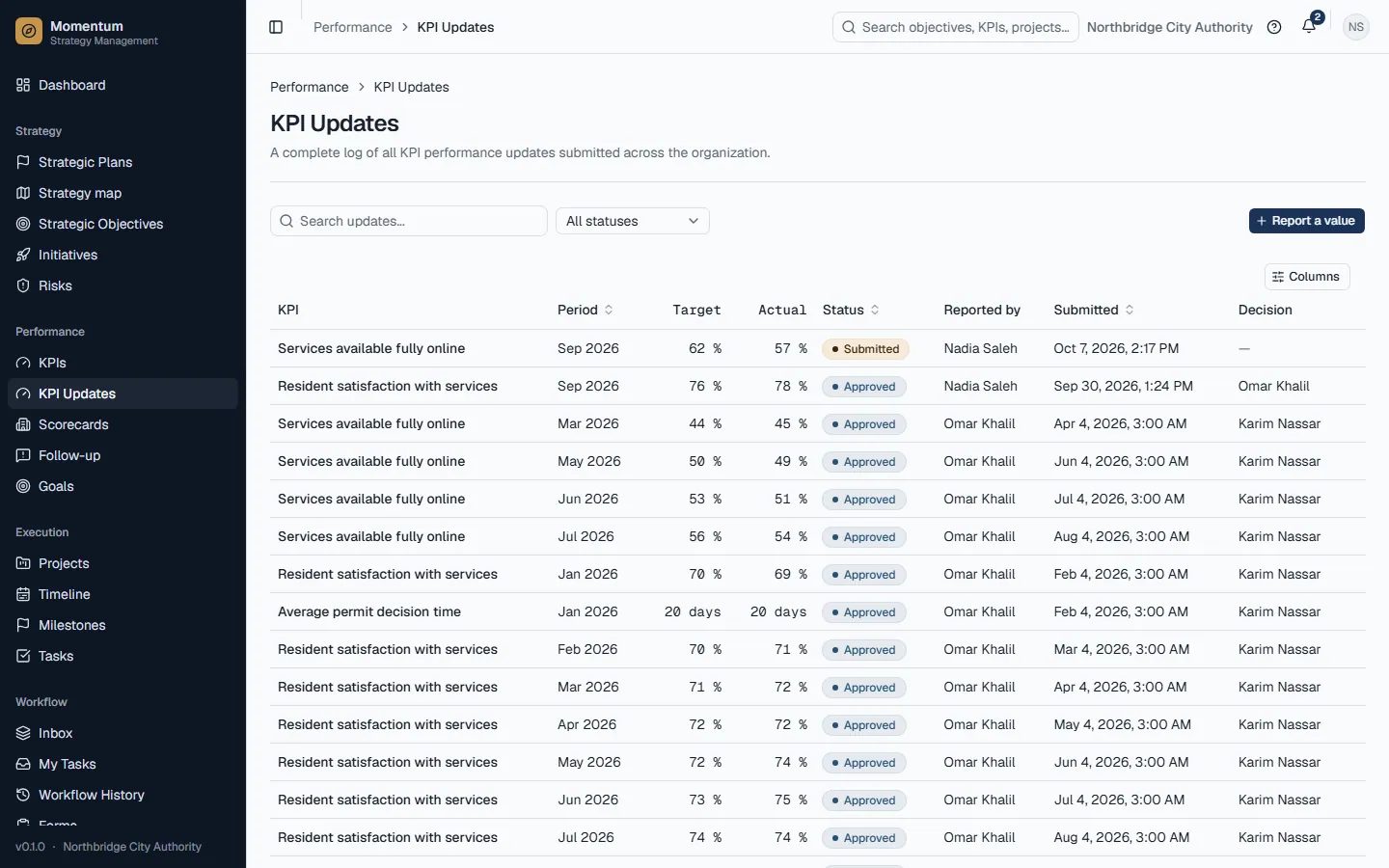Image resolution: width=1389 pixels, height=868 pixels.
Task: Click the Reported by column header
Action: (982, 310)
